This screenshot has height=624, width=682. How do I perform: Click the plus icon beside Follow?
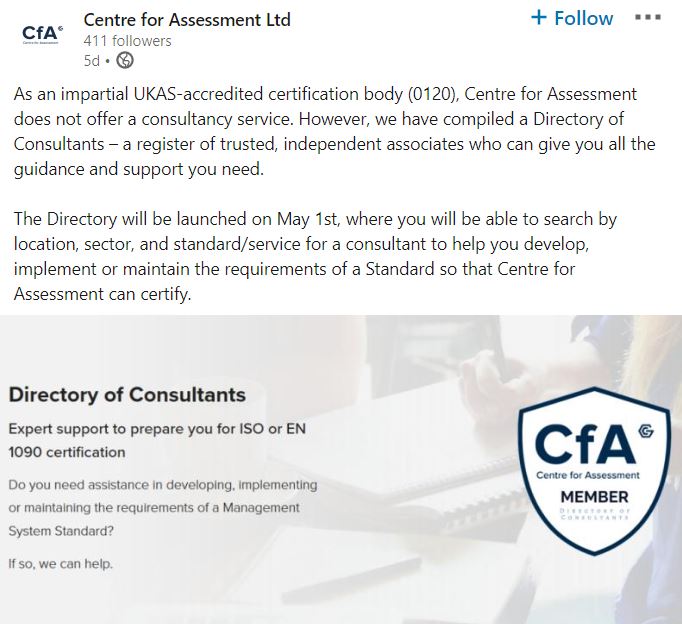[539, 18]
